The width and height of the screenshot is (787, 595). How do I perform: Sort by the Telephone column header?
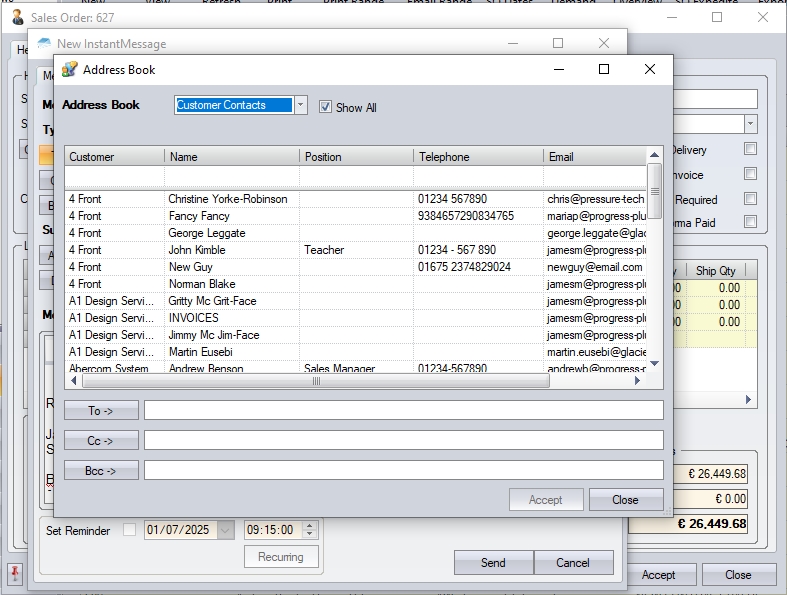(478, 157)
